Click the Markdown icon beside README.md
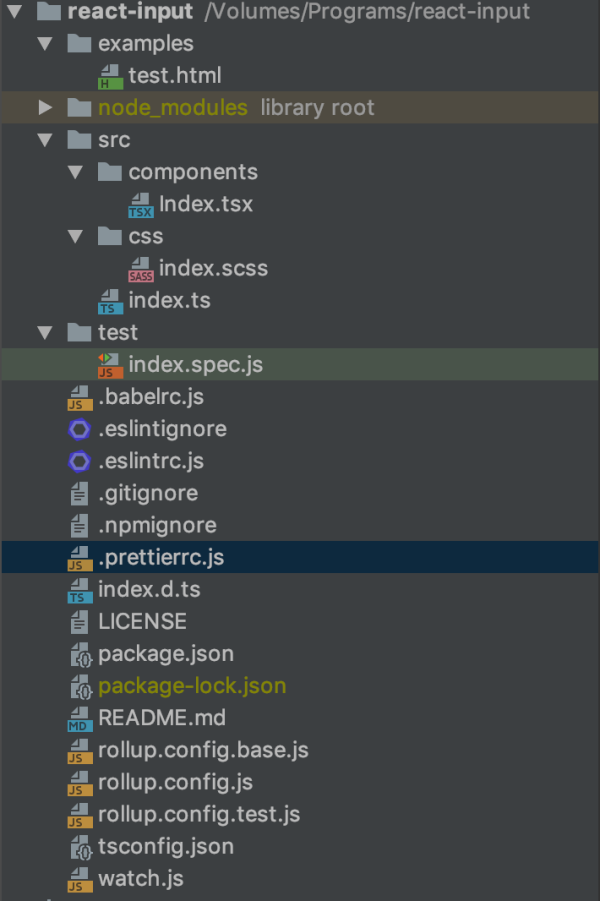Image resolution: width=600 pixels, height=901 pixels. point(79,718)
